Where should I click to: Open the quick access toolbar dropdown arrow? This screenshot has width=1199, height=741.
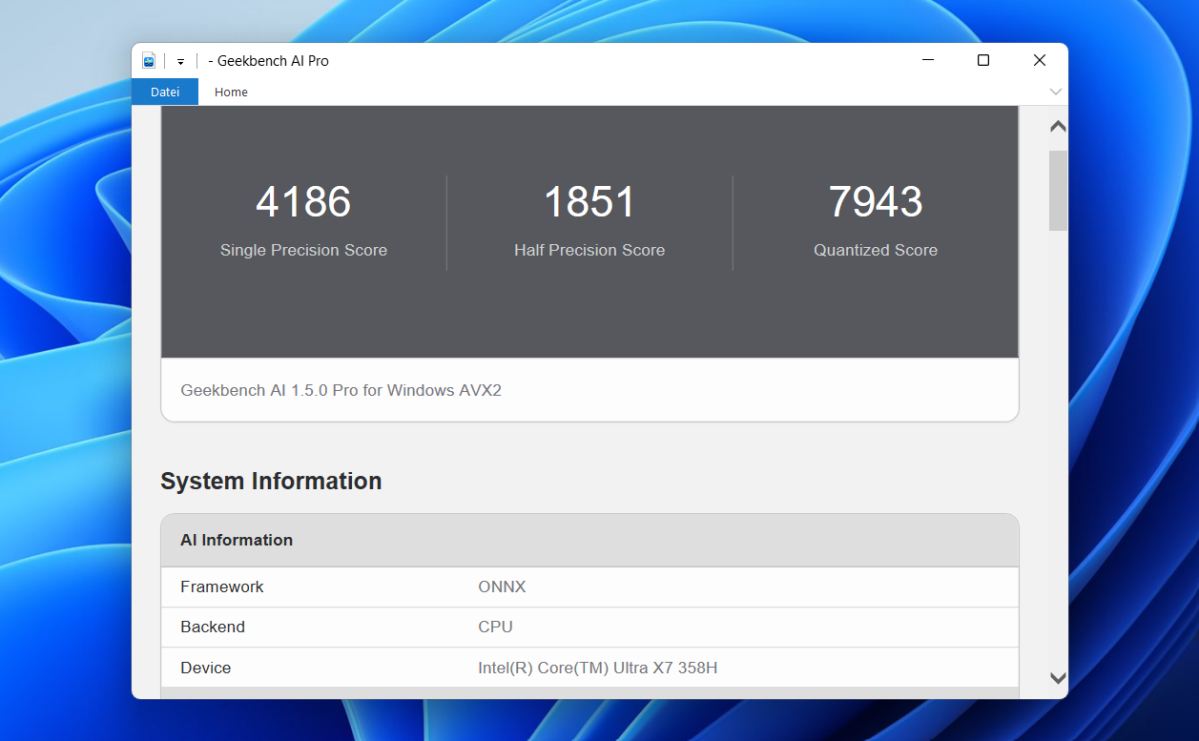(x=180, y=62)
